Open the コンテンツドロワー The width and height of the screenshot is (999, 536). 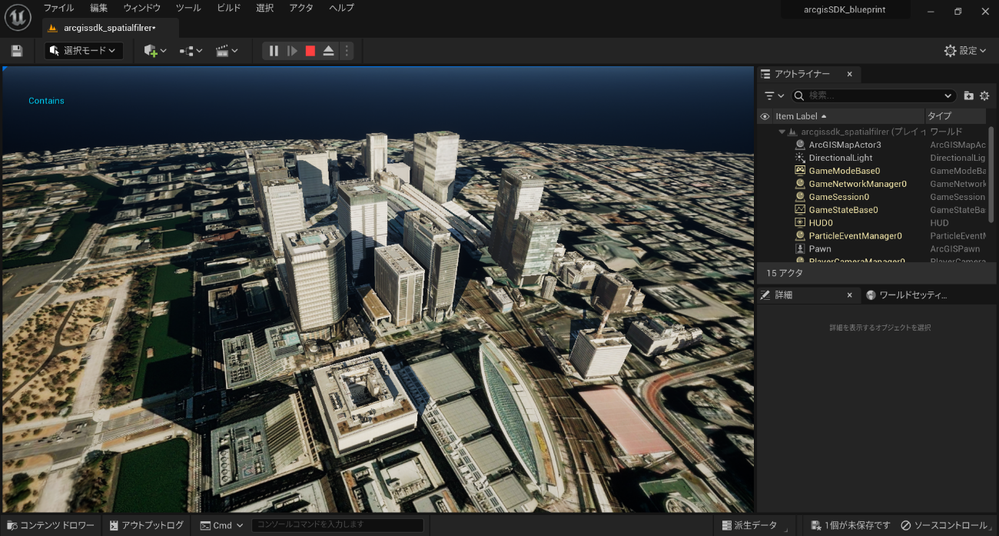51,525
